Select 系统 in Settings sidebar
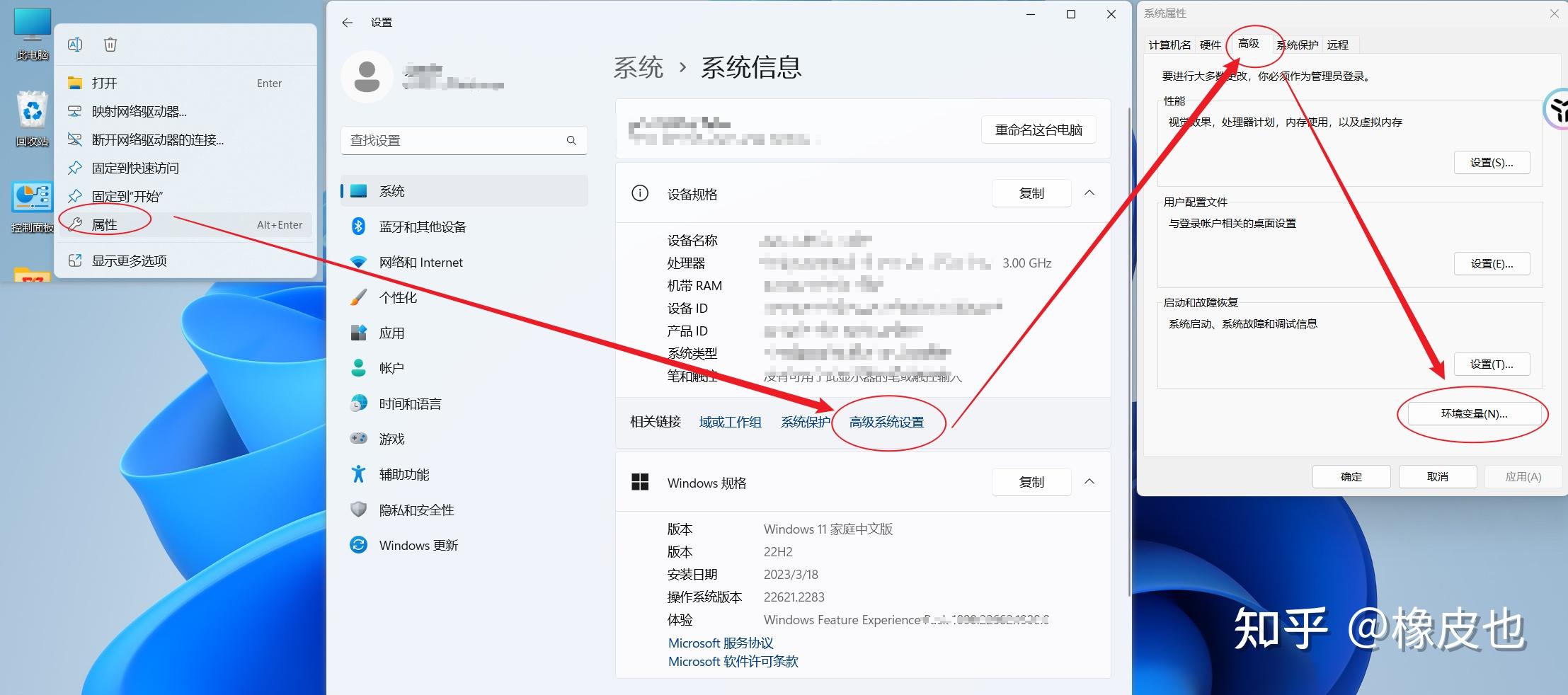Screen dimensions: 1568x695 [464, 191]
